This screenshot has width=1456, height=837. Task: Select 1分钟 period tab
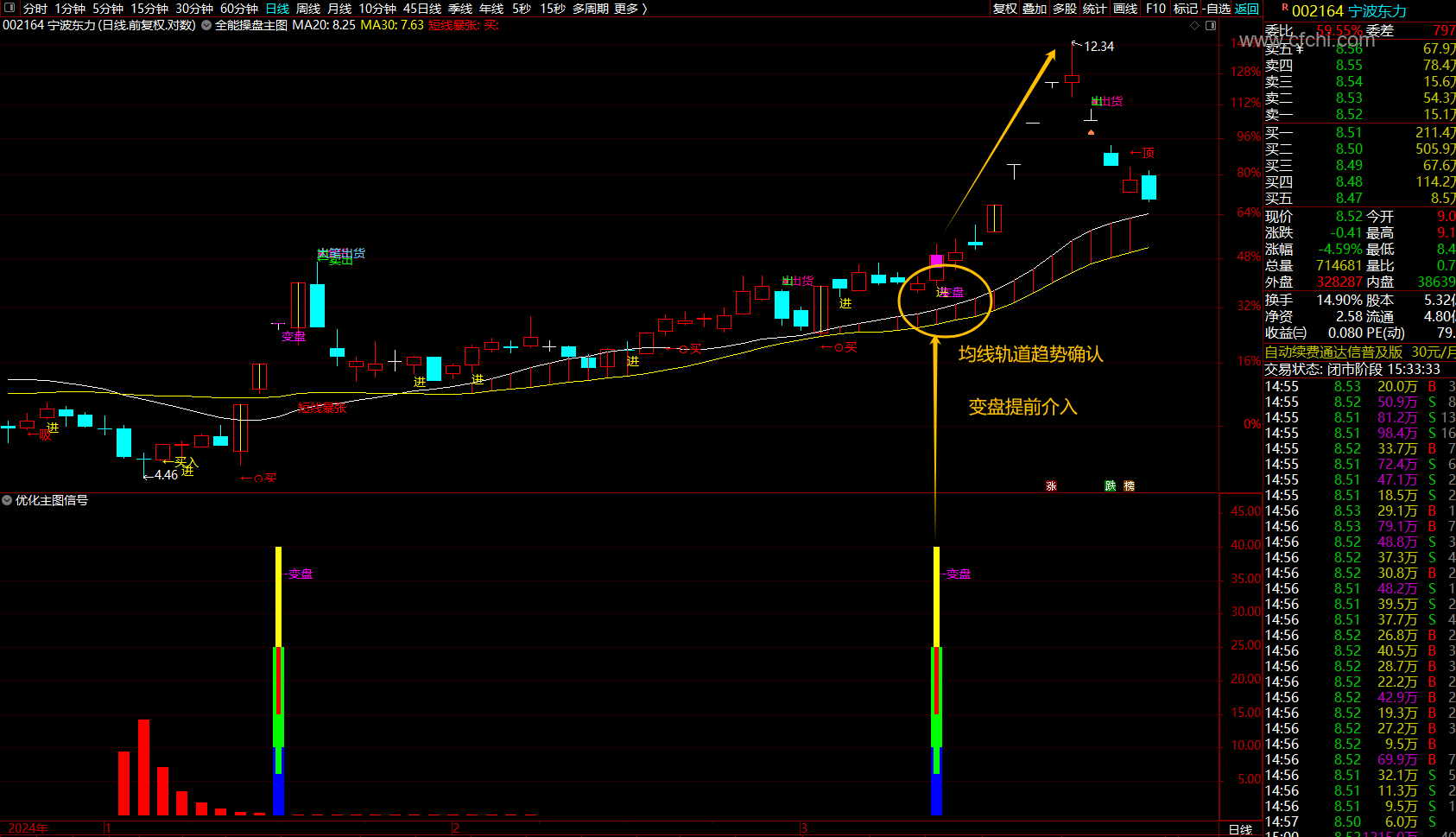[70, 8]
